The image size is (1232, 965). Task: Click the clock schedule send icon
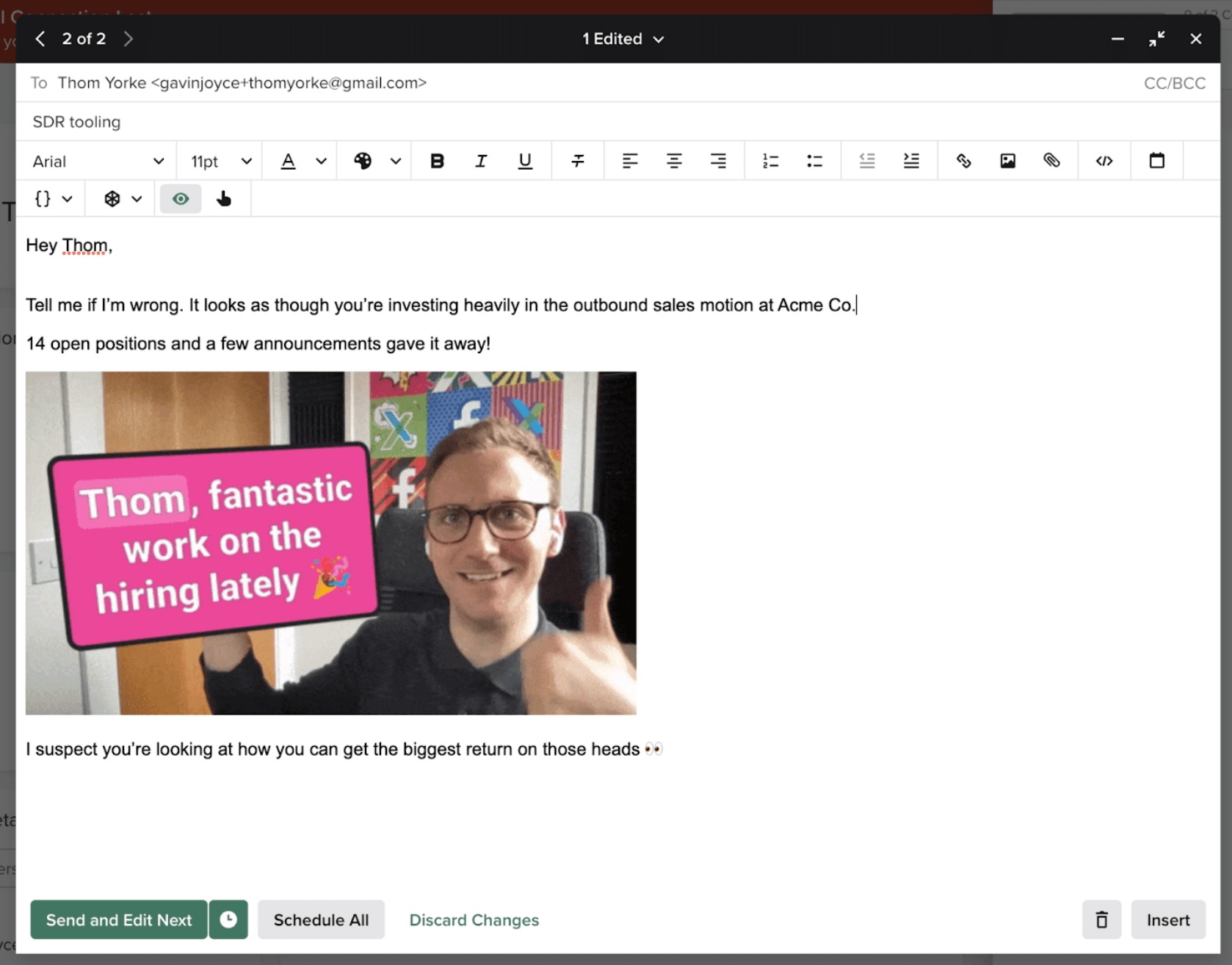pyautogui.click(x=228, y=919)
